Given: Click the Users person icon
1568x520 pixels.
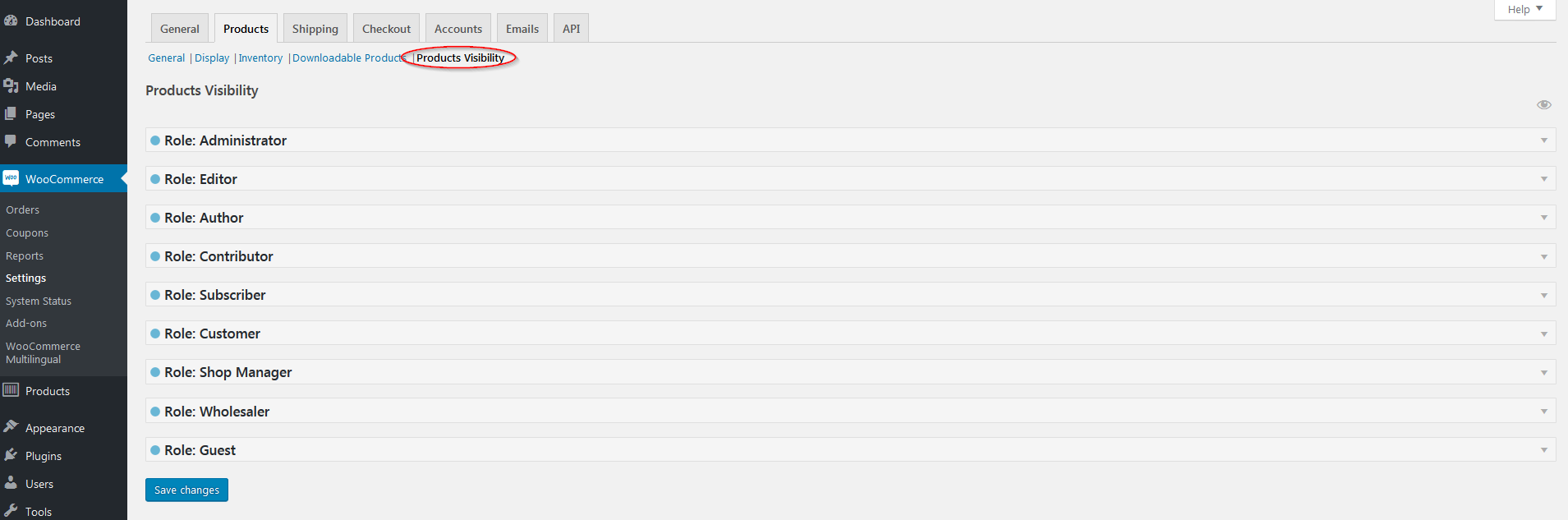Looking at the screenshot, I should point(11,483).
